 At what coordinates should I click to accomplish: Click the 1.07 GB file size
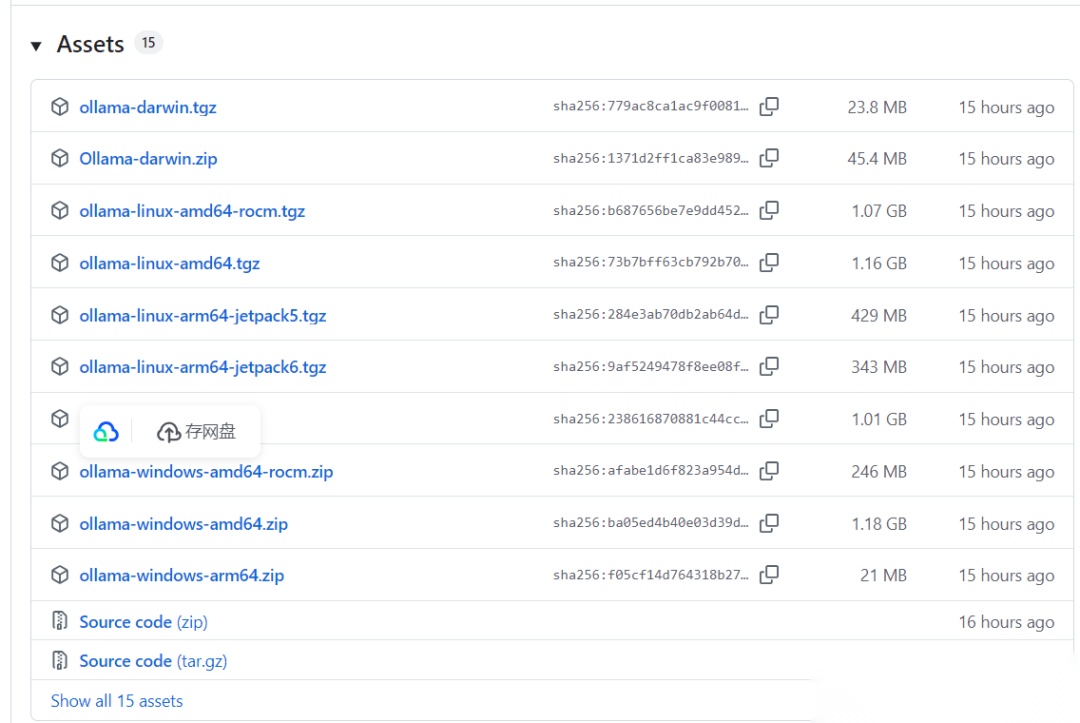coord(879,211)
